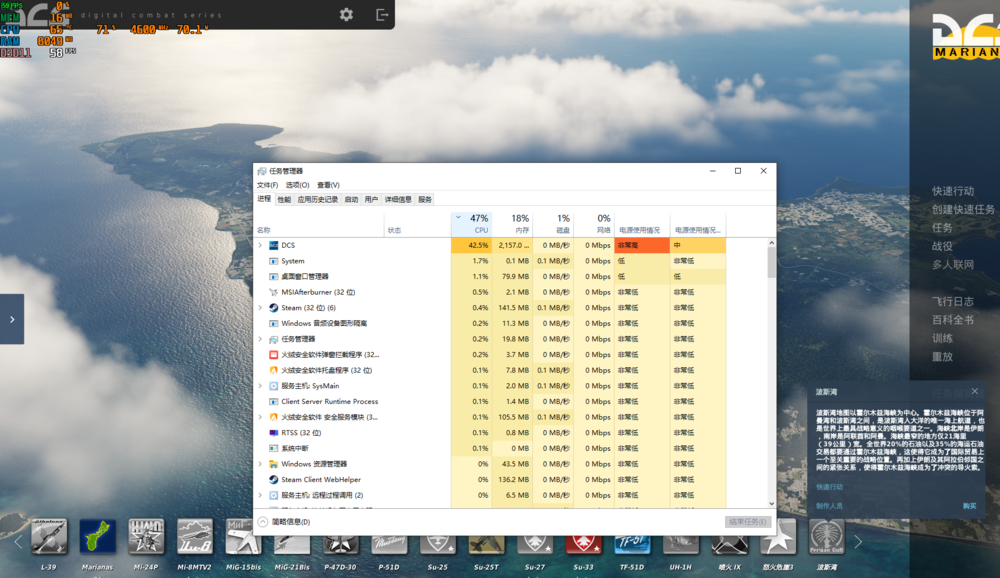
Task: Select the 波斯湾 Persian Gulf module icon
Action: point(827,536)
